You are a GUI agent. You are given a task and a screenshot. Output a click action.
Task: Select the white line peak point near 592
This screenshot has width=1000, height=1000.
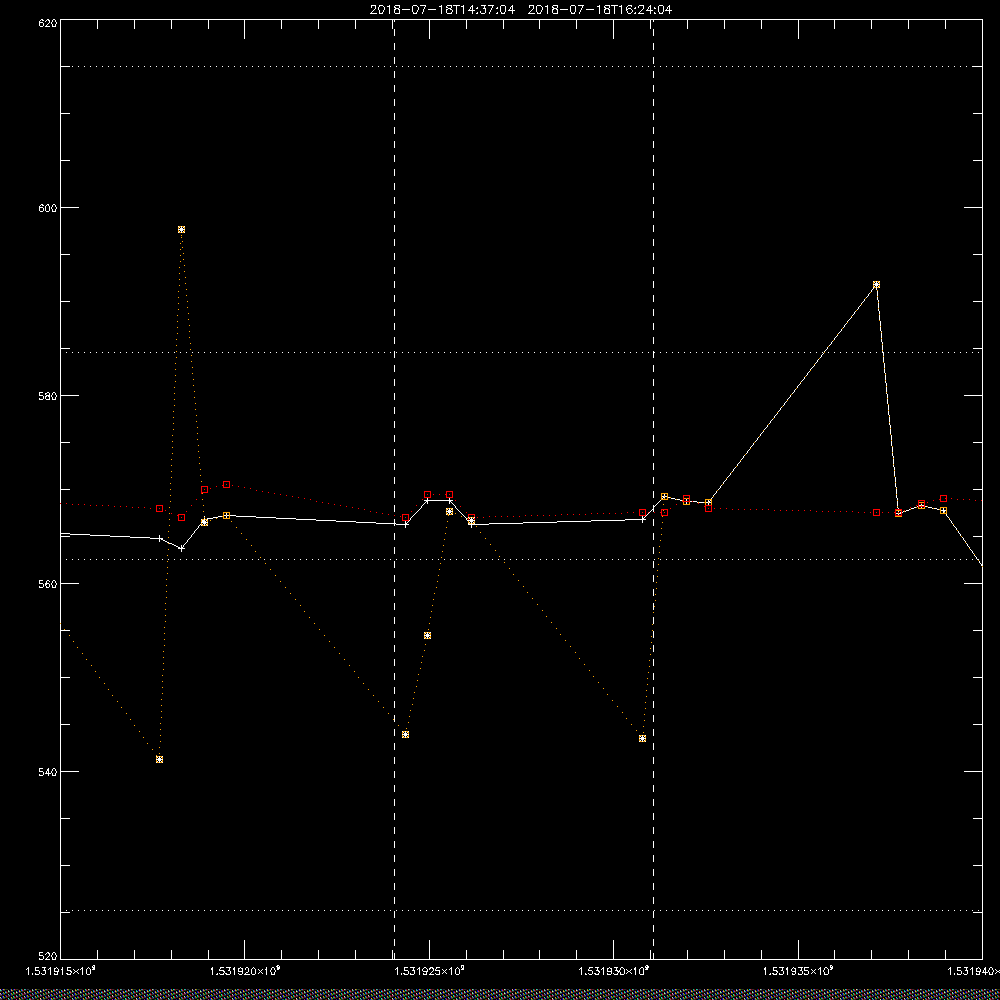tap(876, 284)
